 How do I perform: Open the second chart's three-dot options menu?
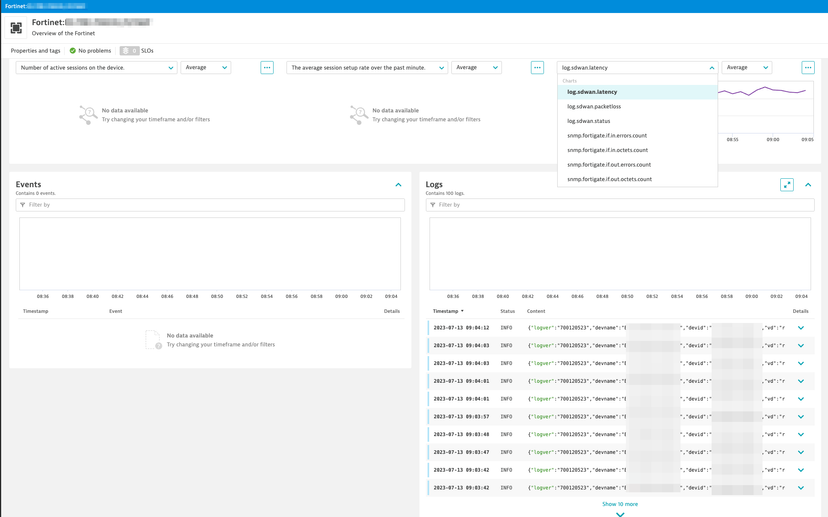(x=537, y=68)
